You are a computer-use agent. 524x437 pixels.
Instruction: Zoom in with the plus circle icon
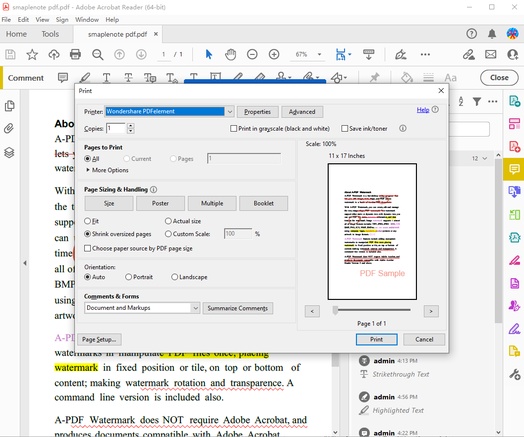tap(274, 54)
